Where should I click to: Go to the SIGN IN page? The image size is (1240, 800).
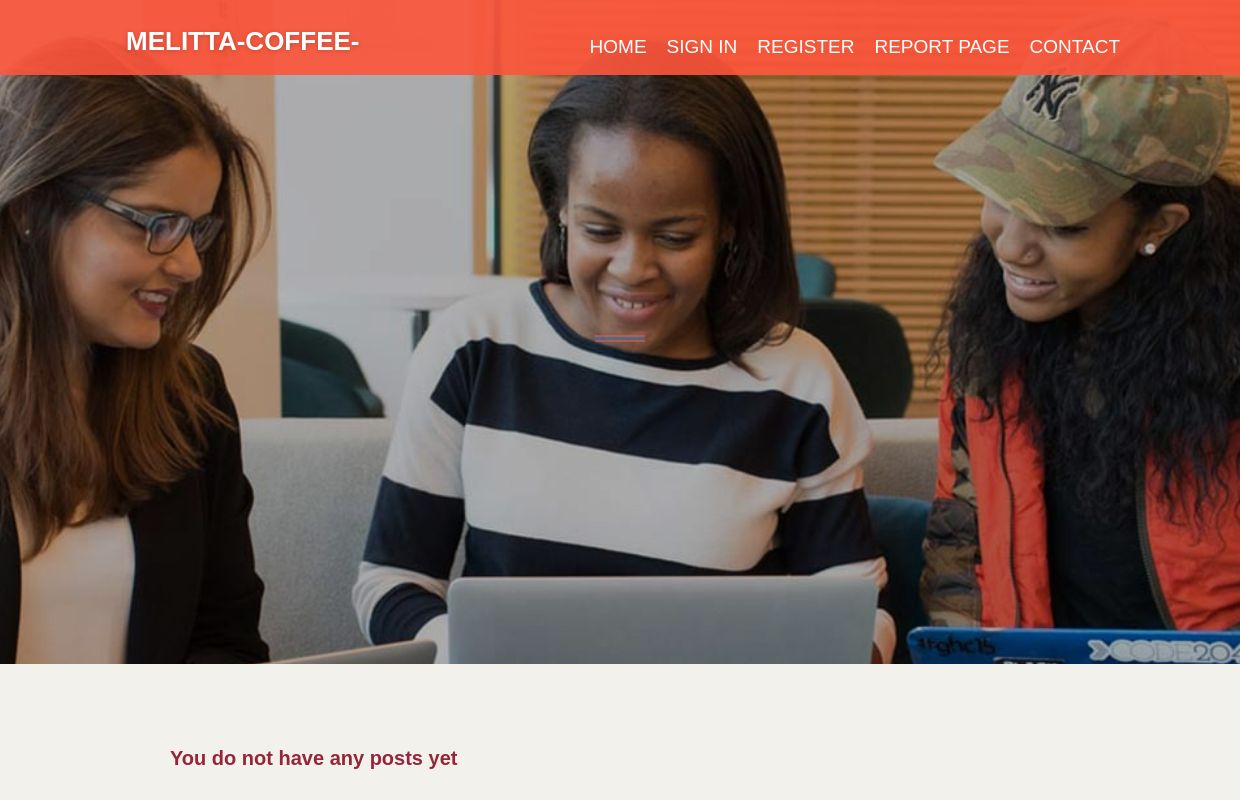701,46
